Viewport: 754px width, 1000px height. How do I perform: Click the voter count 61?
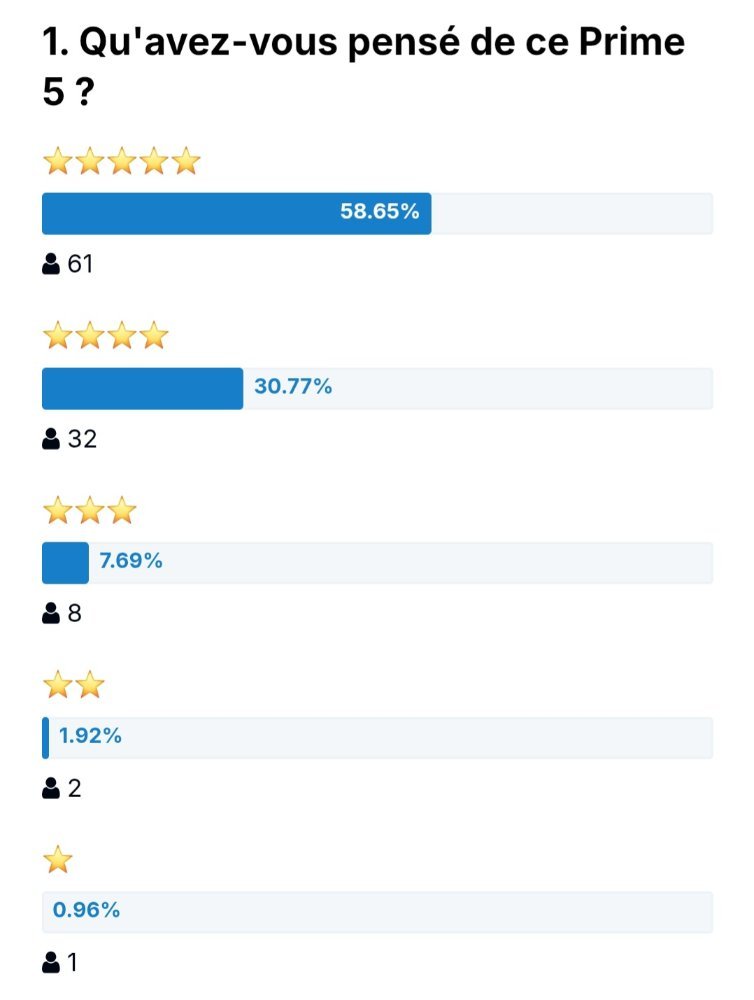pos(80,263)
